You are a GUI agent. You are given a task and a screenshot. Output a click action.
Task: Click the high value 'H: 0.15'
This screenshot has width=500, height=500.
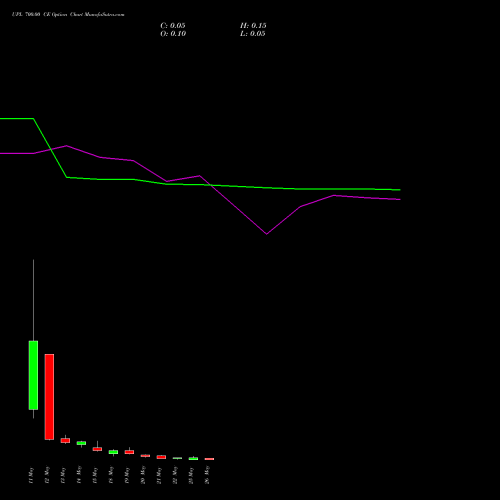253,26
